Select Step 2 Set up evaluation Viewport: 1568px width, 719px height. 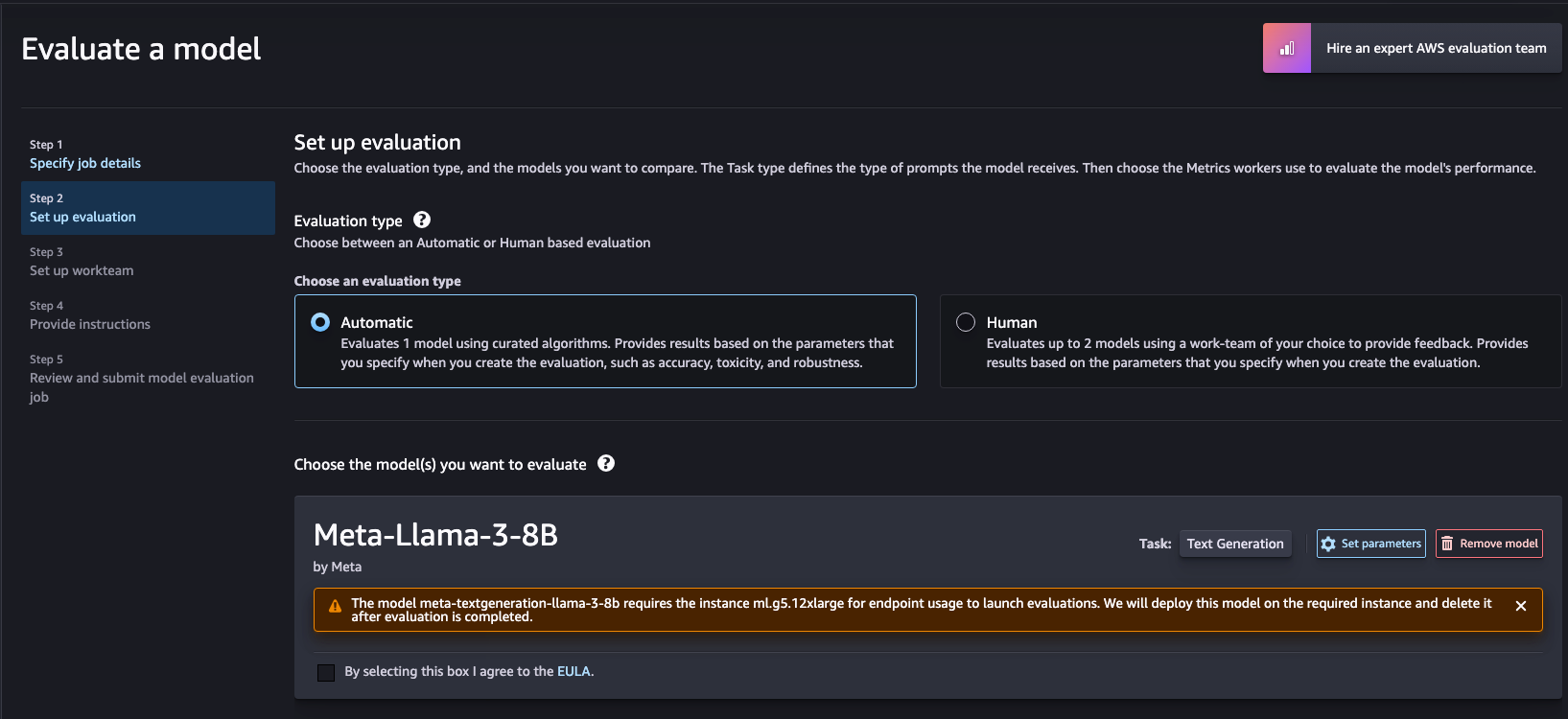click(148, 208)
